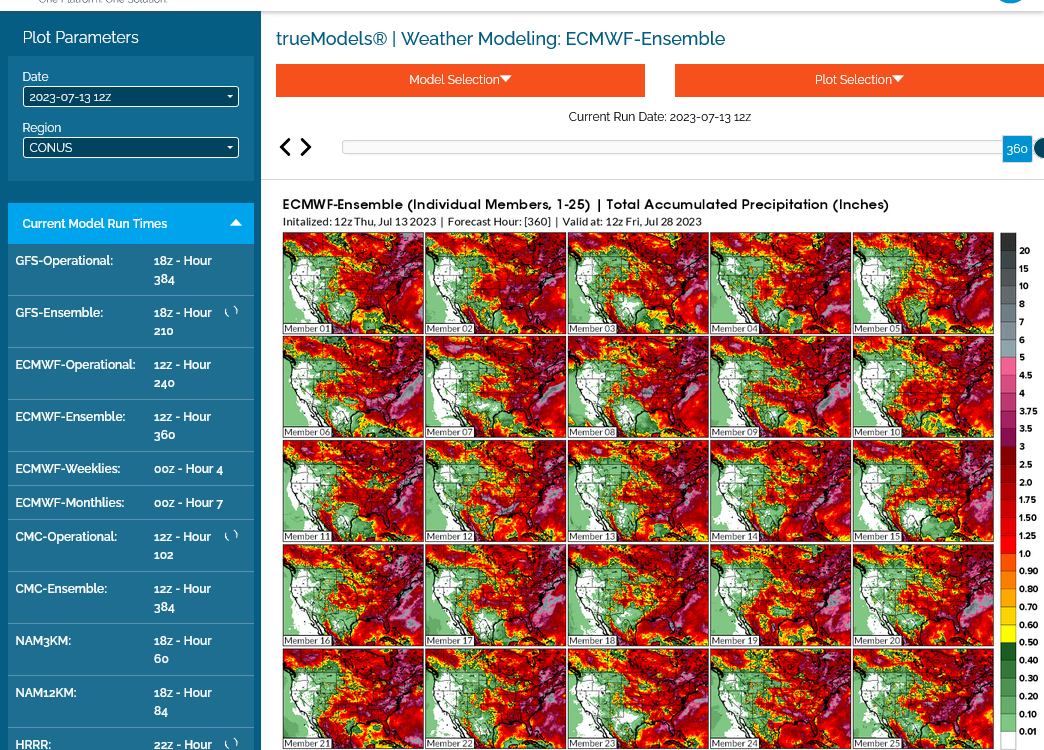View the Member 08 precipitation map
This screenshot has width=1044, height=750.
pos(638,387)
